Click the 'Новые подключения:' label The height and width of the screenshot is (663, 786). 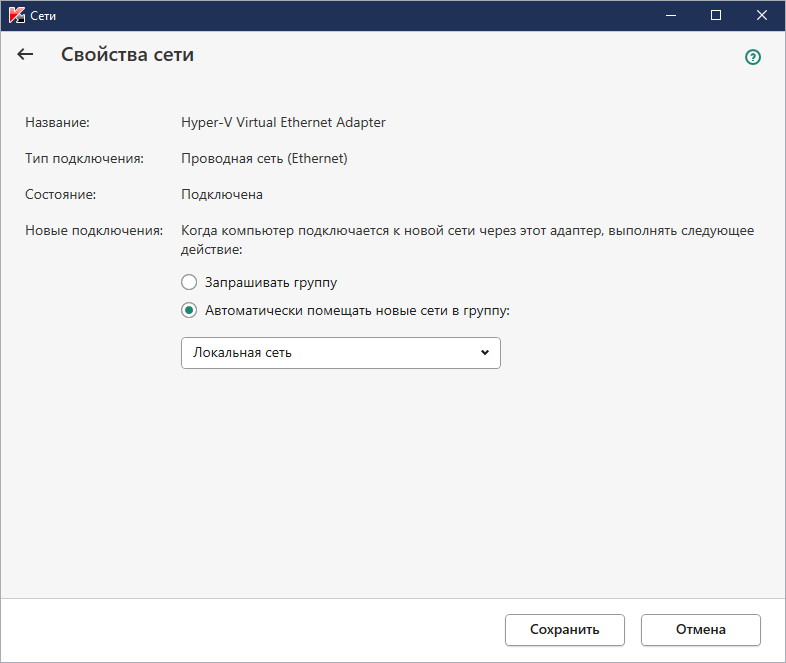tap(93, 230)
